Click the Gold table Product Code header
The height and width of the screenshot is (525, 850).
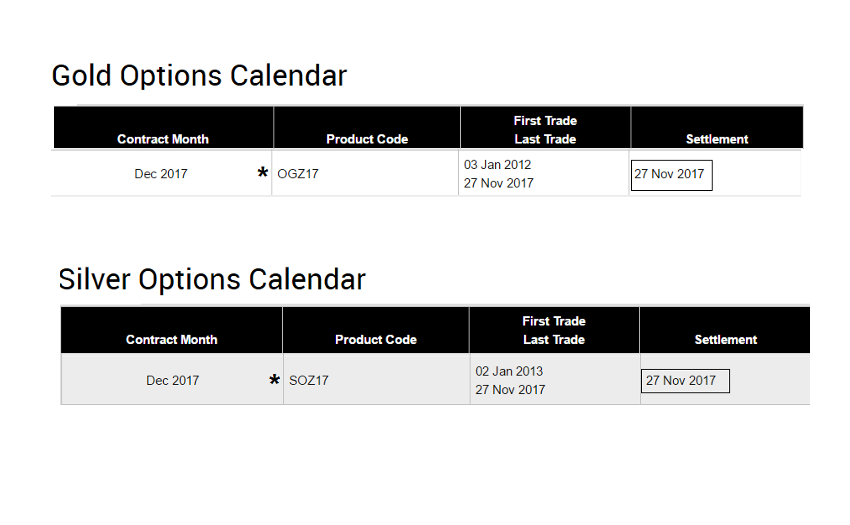pyautogui.click(x=367, y=139)
